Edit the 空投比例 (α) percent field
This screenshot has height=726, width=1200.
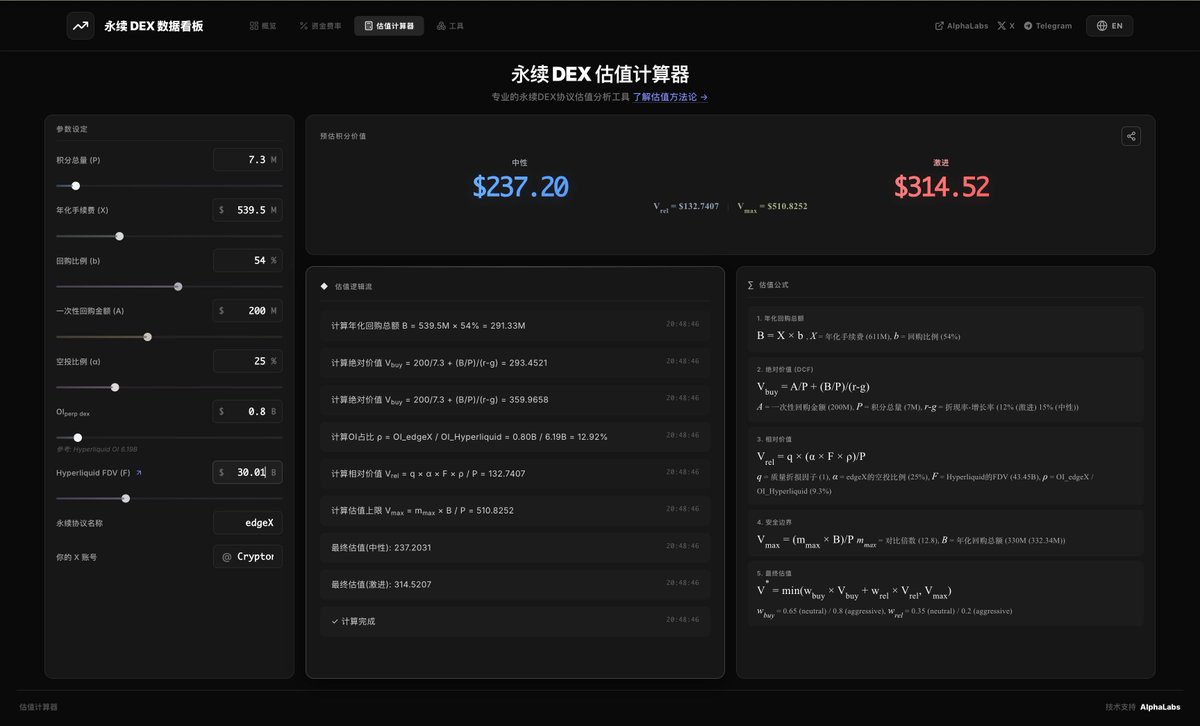pyautogui.click(x=248, y=361)
